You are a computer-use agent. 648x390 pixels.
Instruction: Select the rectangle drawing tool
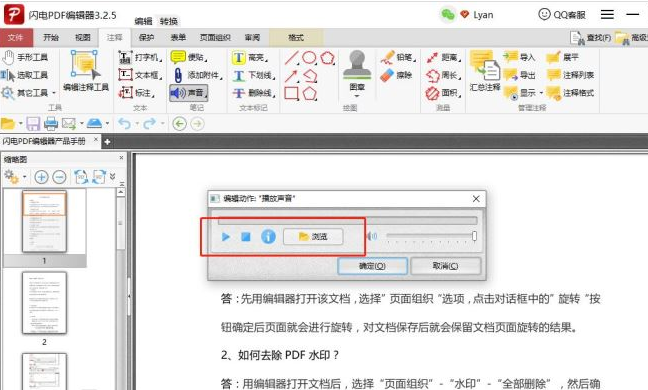(292, 93)
